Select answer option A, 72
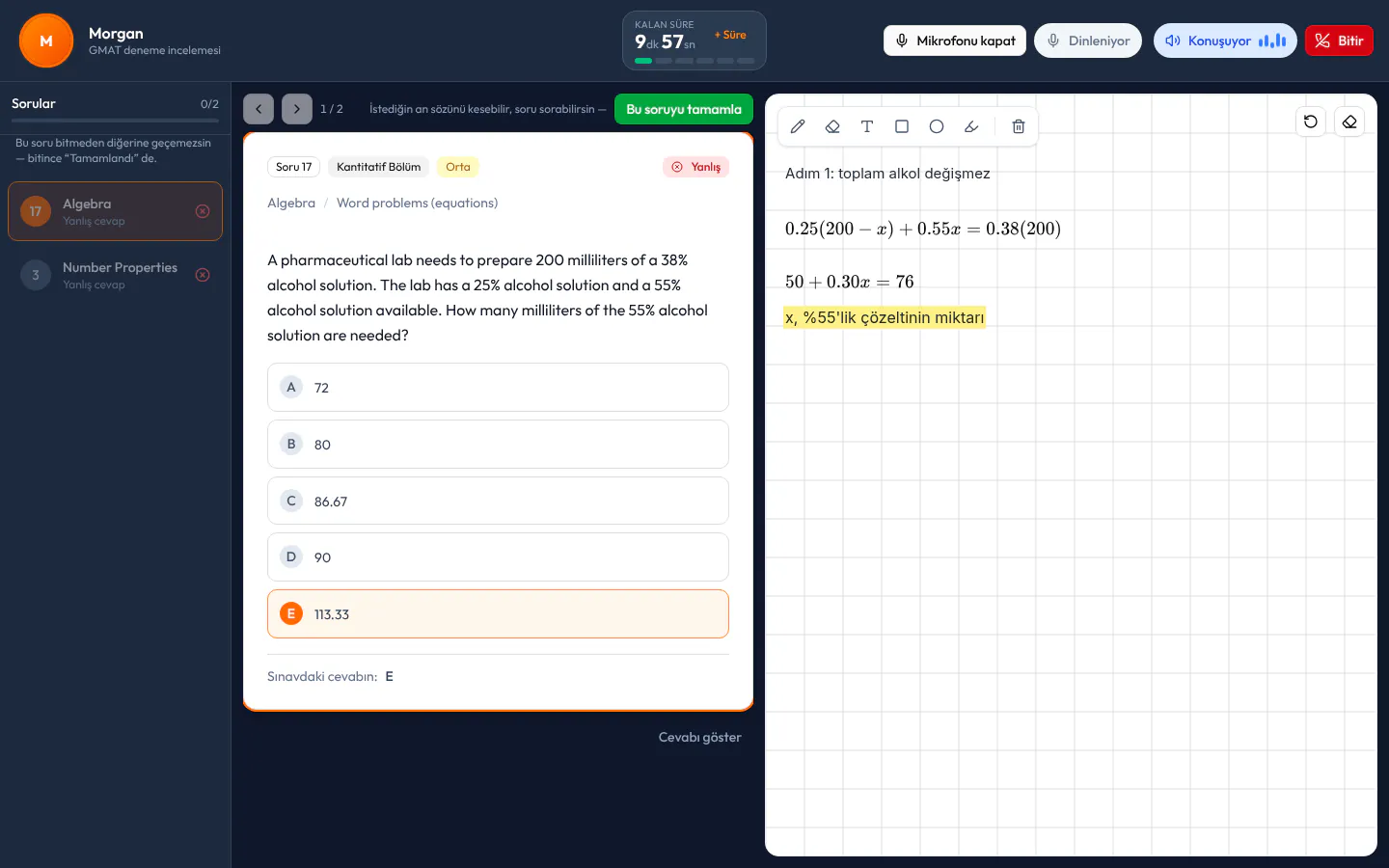Screen dimensions: 1389x868 [x=498, y=388]
